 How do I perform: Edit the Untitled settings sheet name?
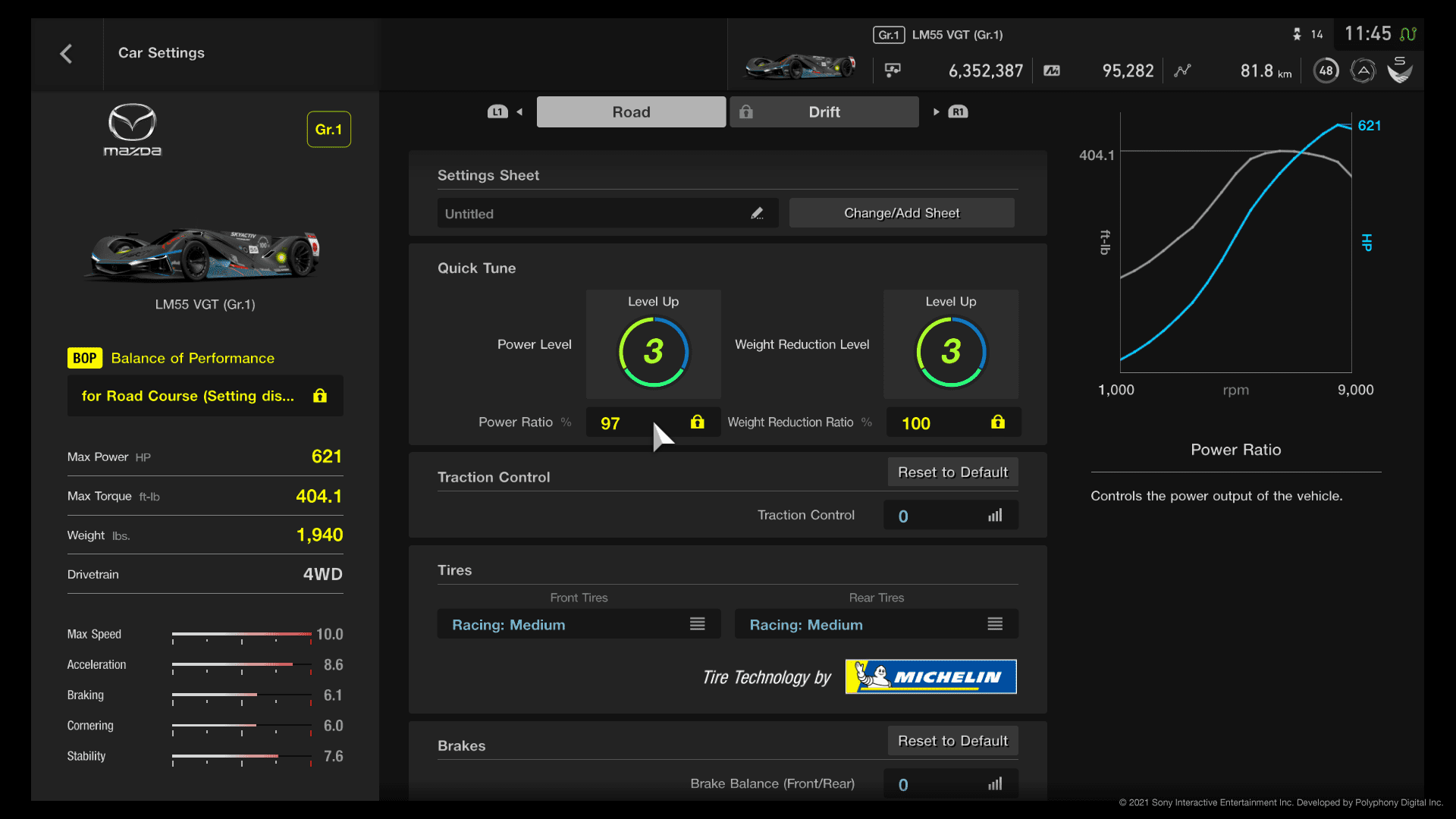[608, 214]
